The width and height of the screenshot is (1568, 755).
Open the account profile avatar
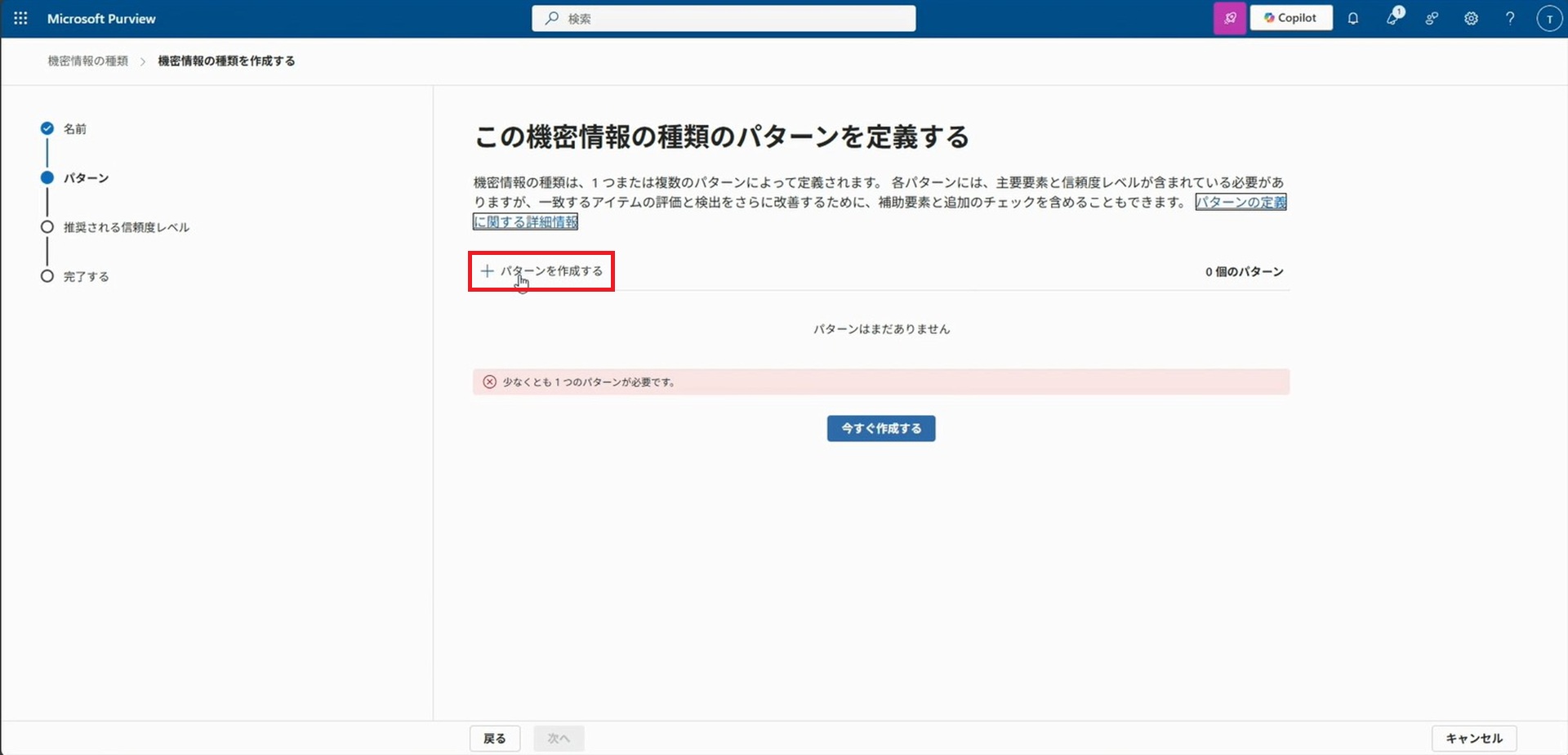(x=1549, y=18)
